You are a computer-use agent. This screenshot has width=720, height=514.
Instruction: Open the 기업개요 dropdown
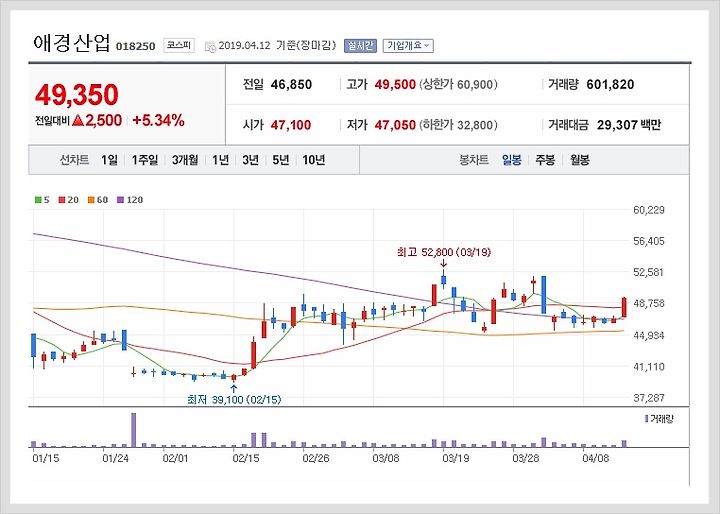coord(408,45)
